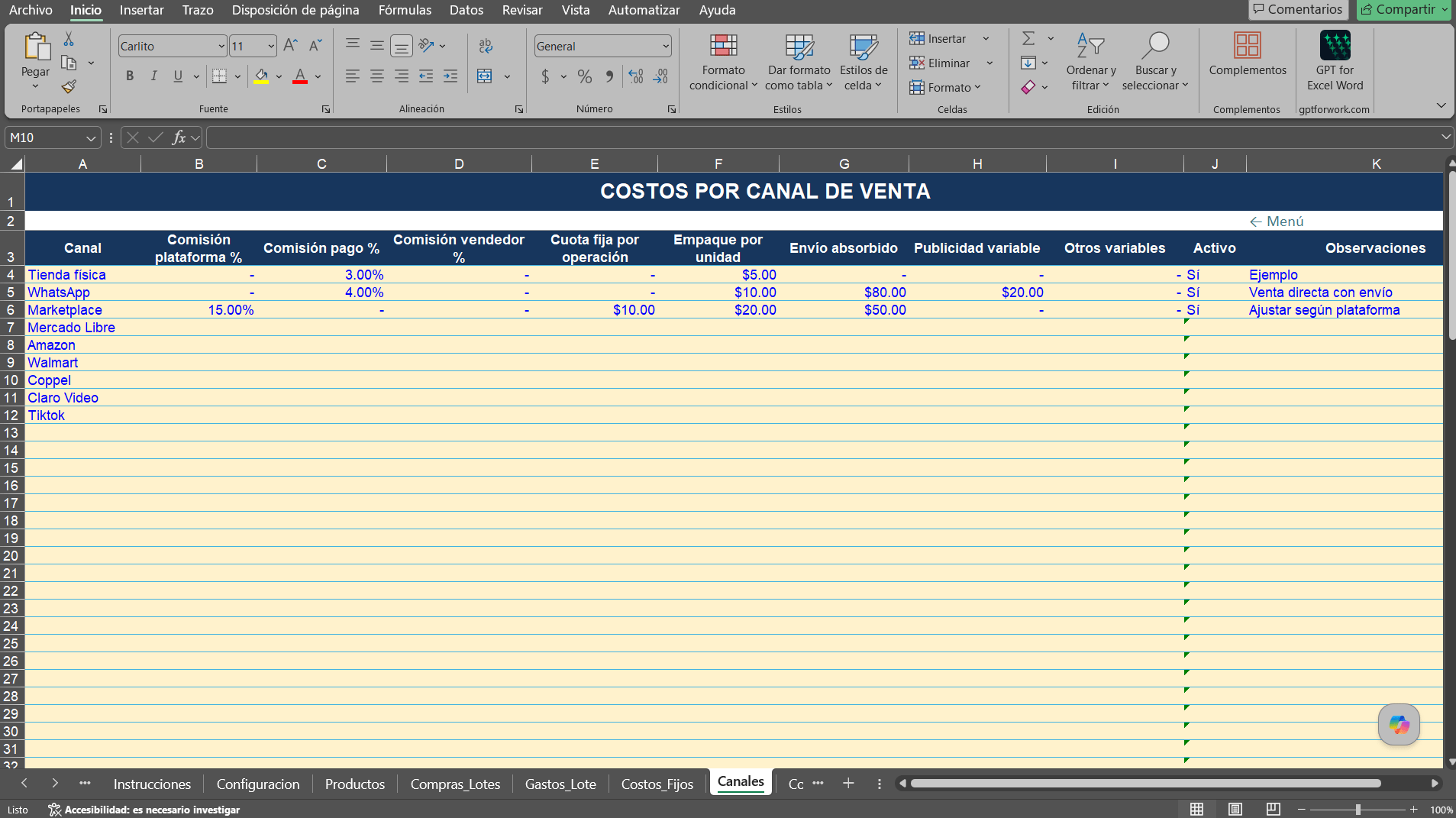This screenshot has width=1456, height=818.
Task: Follow the Menú link
Action: click(x=1277, y=221)
